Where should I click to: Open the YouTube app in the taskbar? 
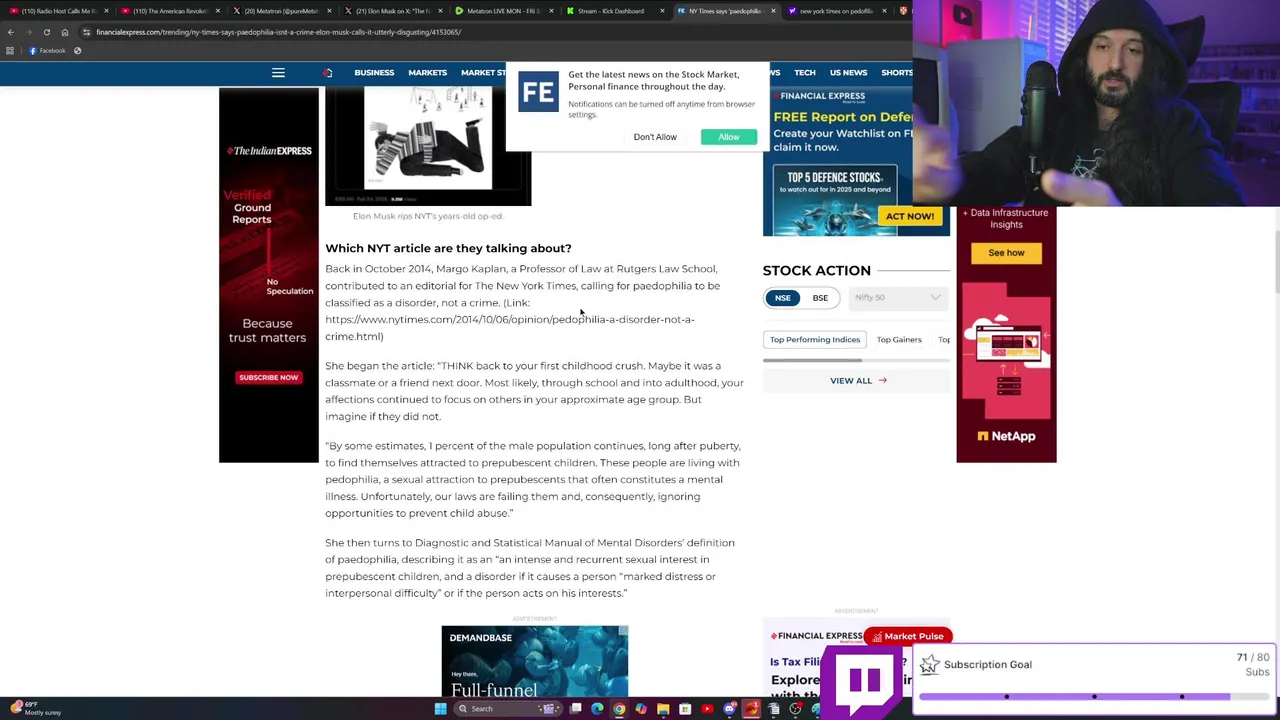(x=707, y=709)
